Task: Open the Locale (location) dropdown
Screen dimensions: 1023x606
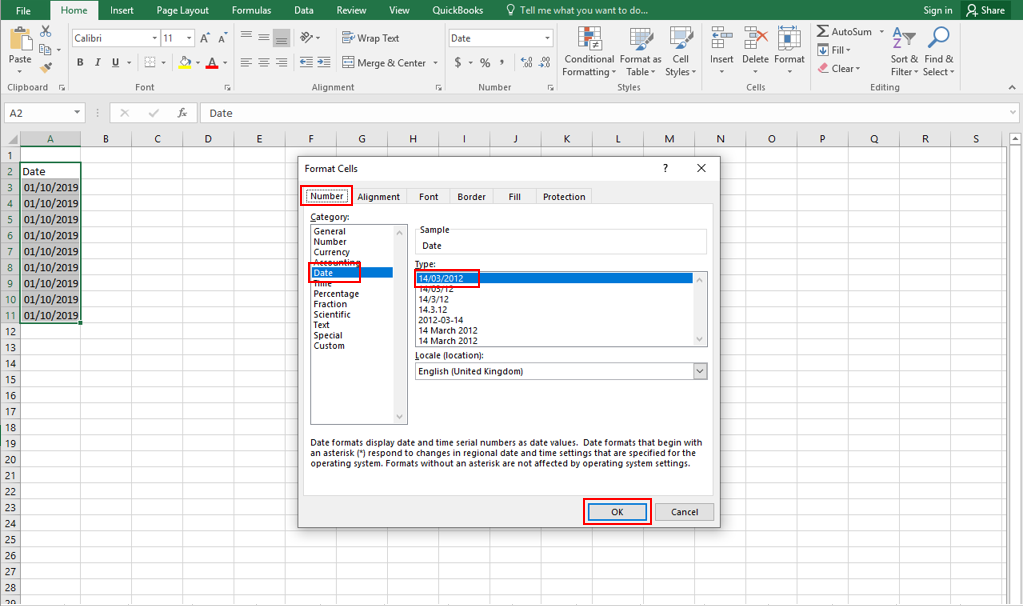Action: click(x=700, y=371)
